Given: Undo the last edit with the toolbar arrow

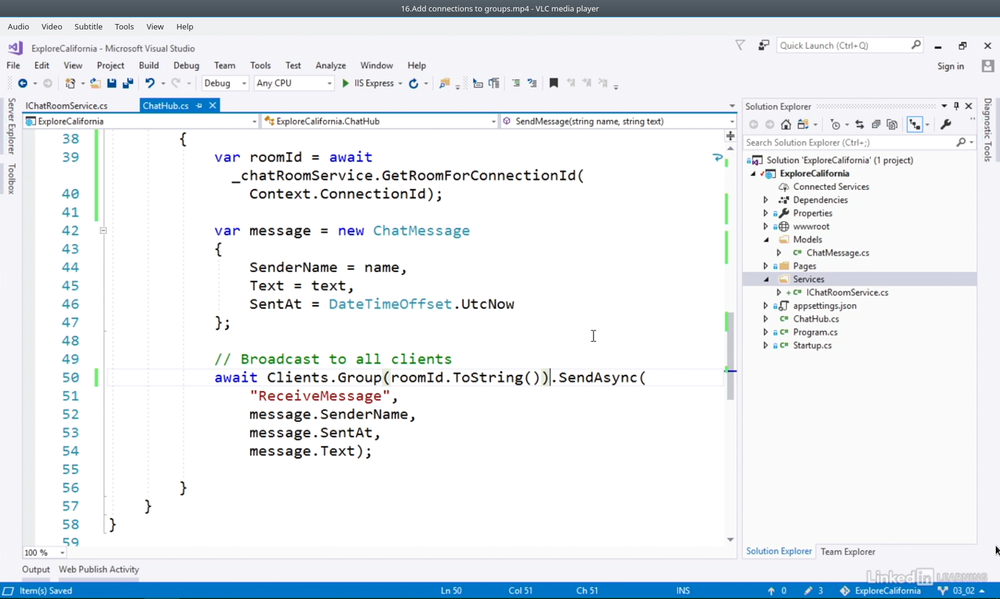Looking at the screenshot, I should [150, 84].
